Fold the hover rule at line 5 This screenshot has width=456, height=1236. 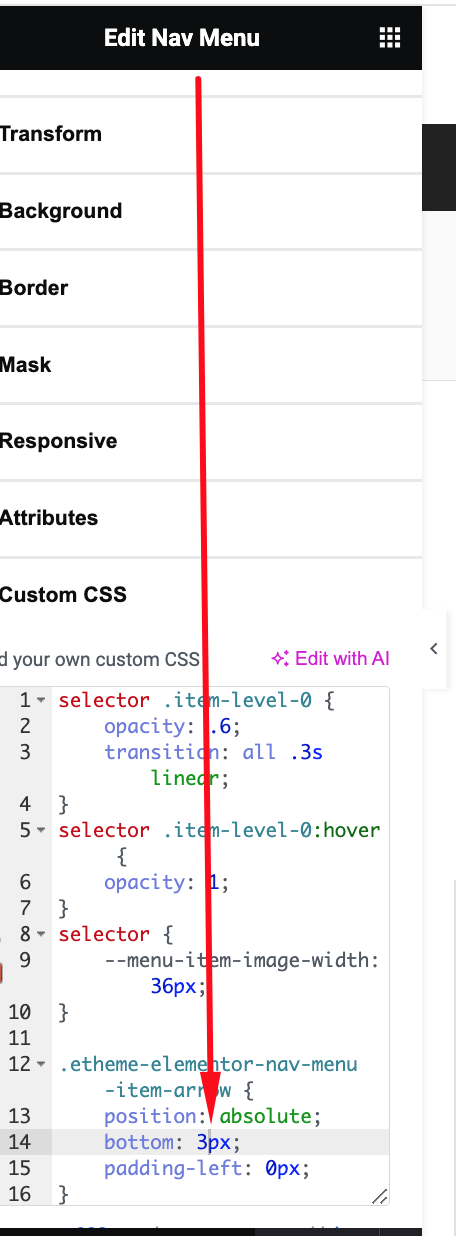coord(40,830)
